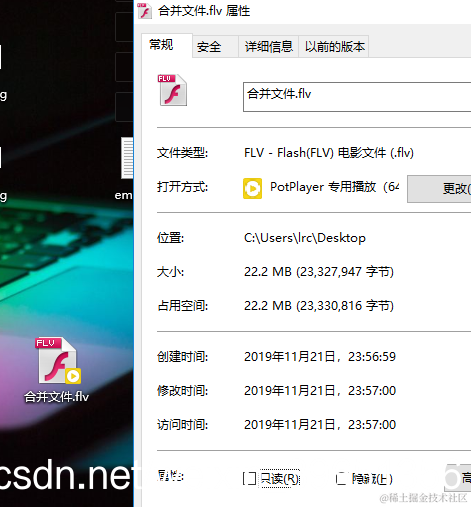
Task: Switch to the 以前的版本 tab
Action: click(335, 47)
